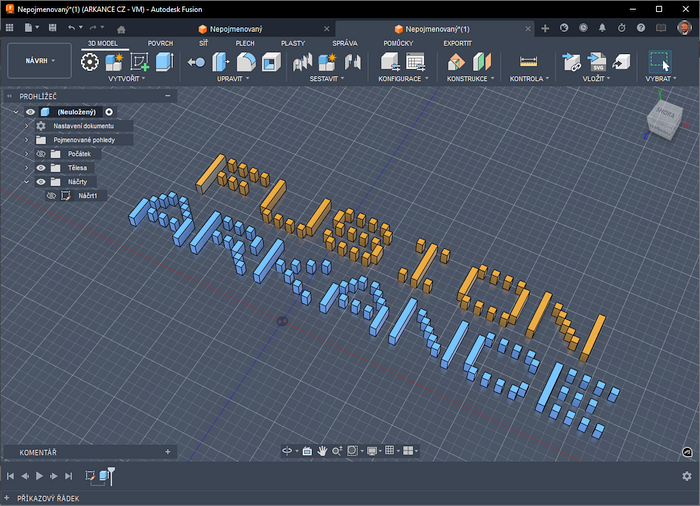
Task: Activate the Pan hand tool in navigation bar
Action: (x=323, y=451)
